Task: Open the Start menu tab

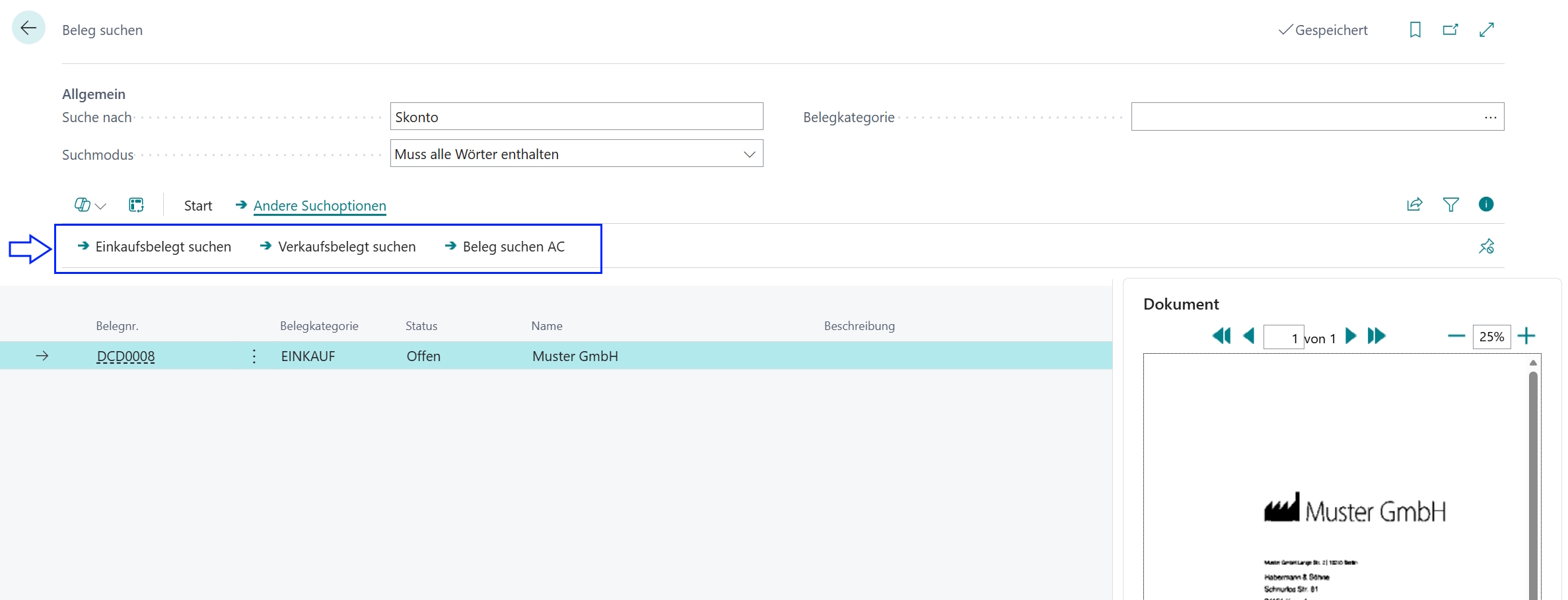Action: pos(198,206)
